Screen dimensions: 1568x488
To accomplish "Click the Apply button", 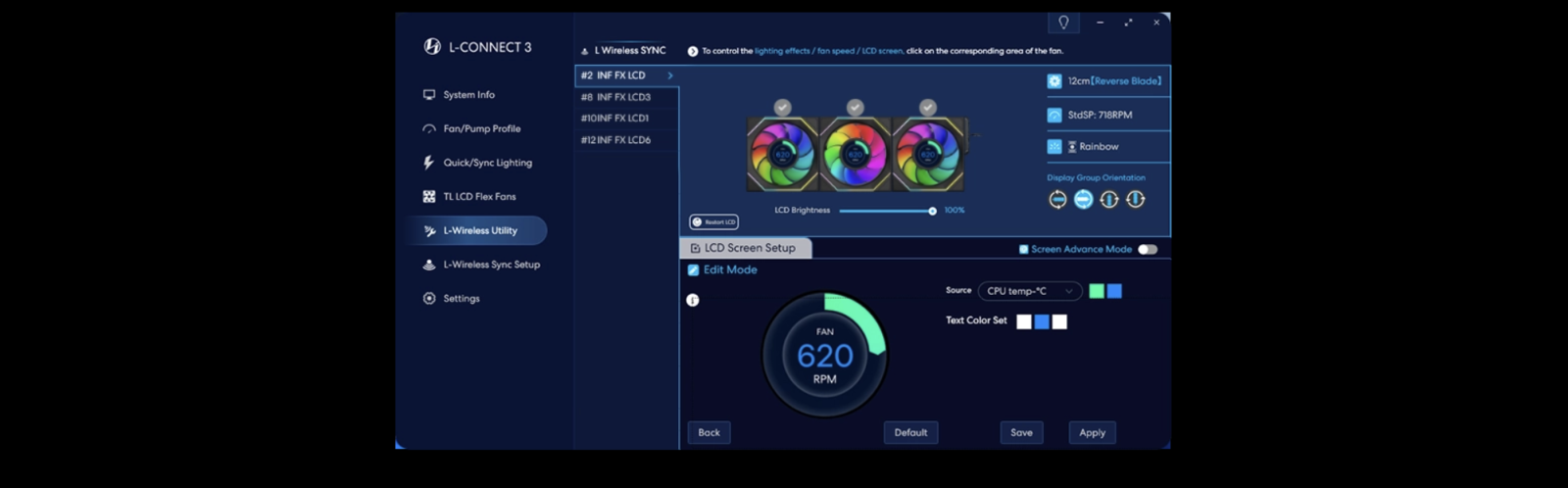I will (x=1092, y=432).
